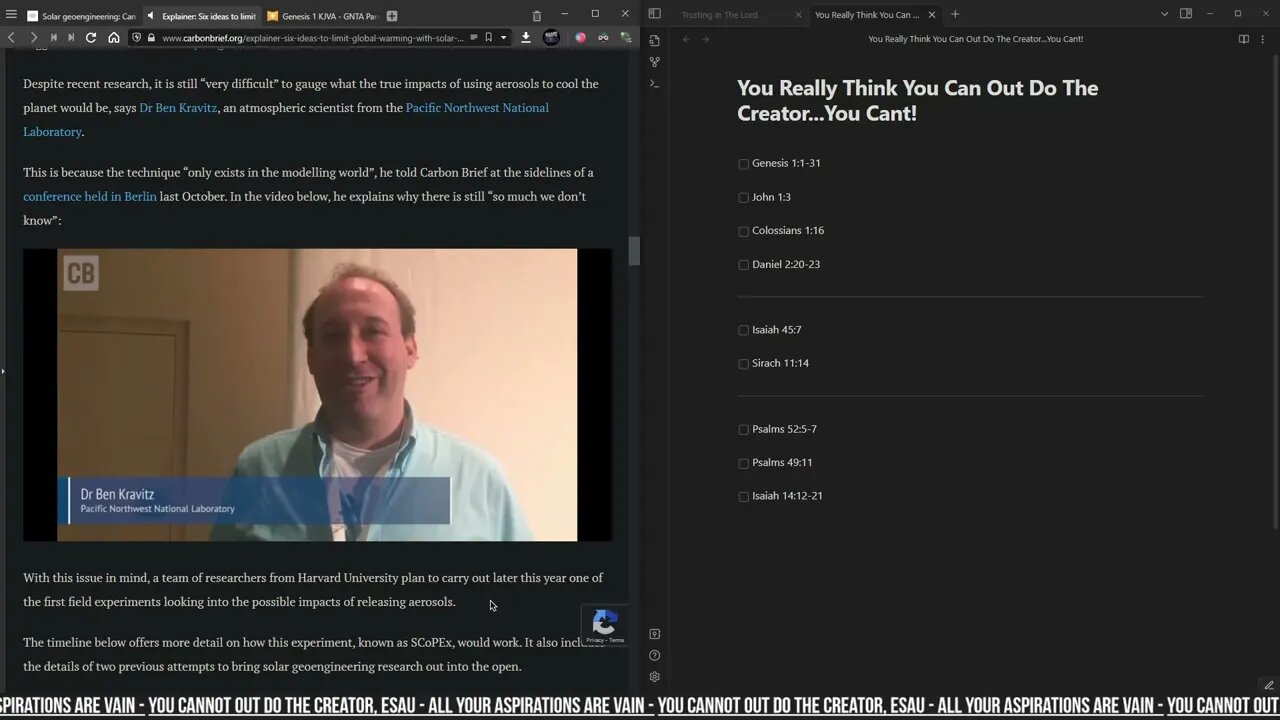Click the carbonbrief.org address bar URL
Screen dimensions: 1280x720
pyautogui.click(x=312, y=38)
